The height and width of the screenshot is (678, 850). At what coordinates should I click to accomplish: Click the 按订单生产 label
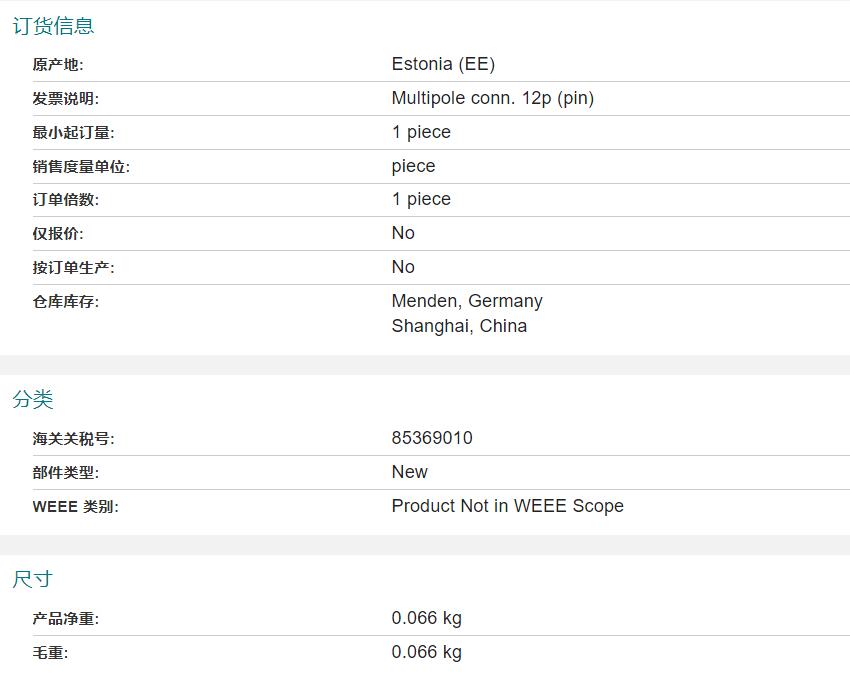pos(73,268)
